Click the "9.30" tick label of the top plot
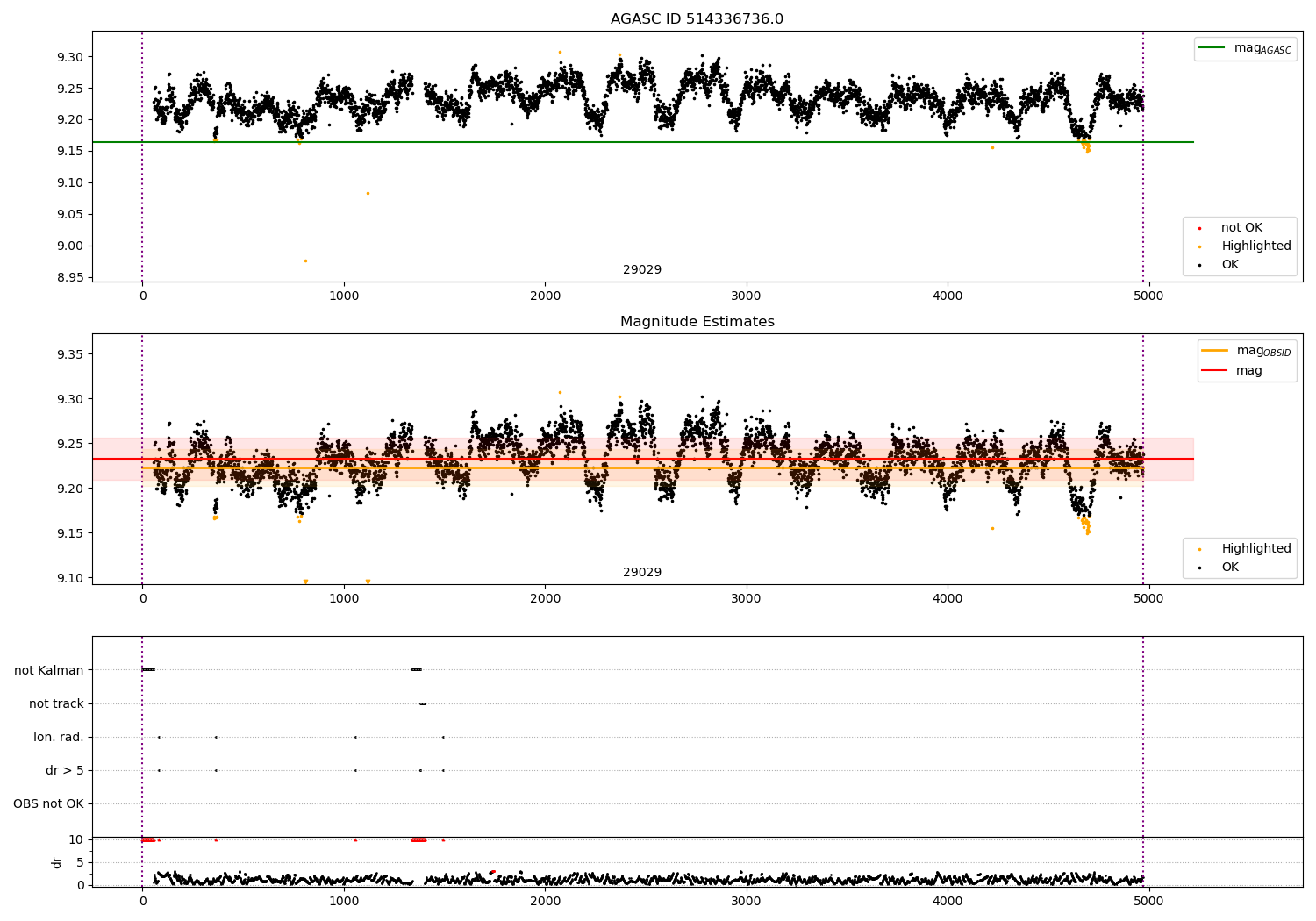This screenshot has width=1316, height=921. 70,57
